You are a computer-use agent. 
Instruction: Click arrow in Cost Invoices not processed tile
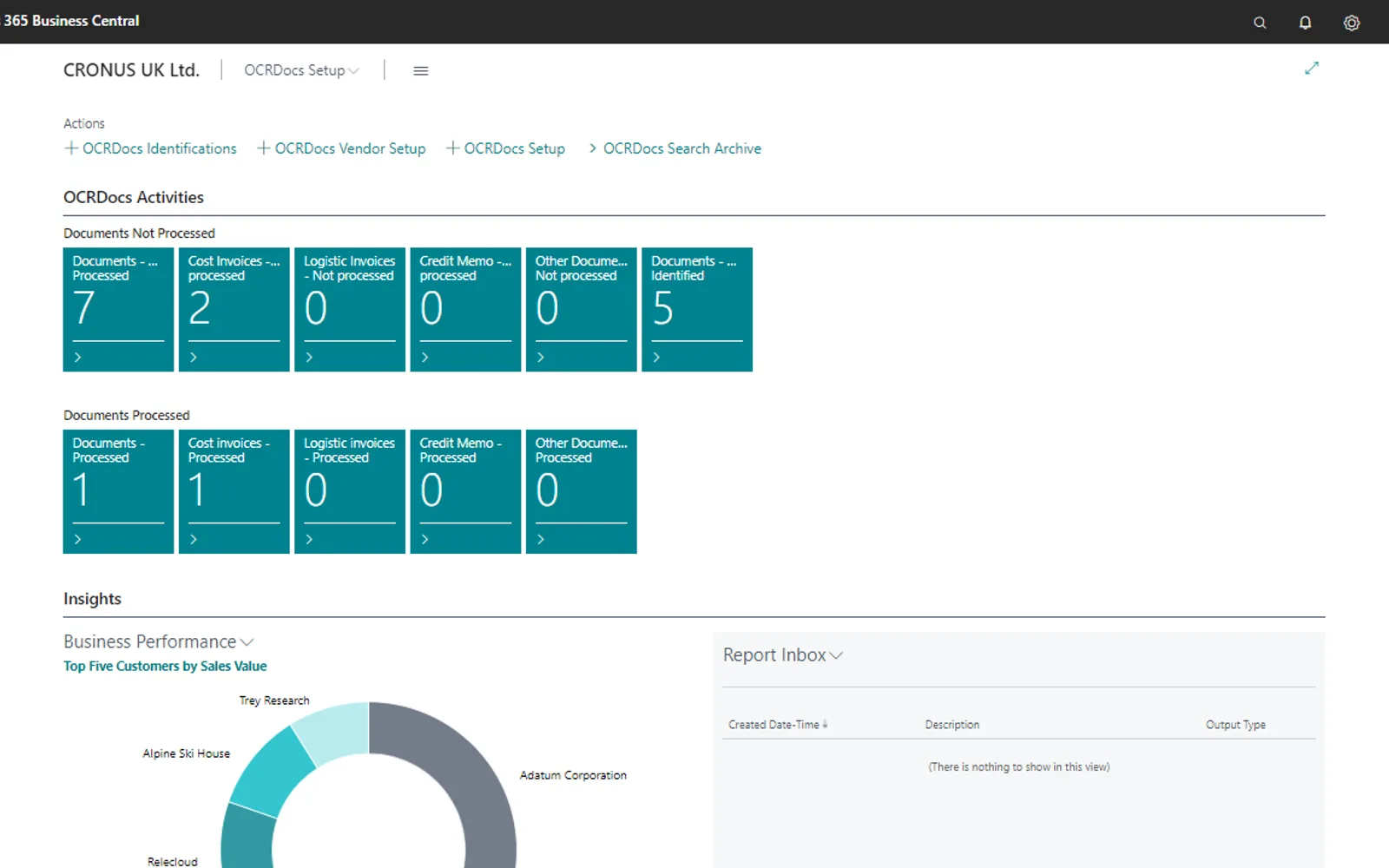click(194, 357)
